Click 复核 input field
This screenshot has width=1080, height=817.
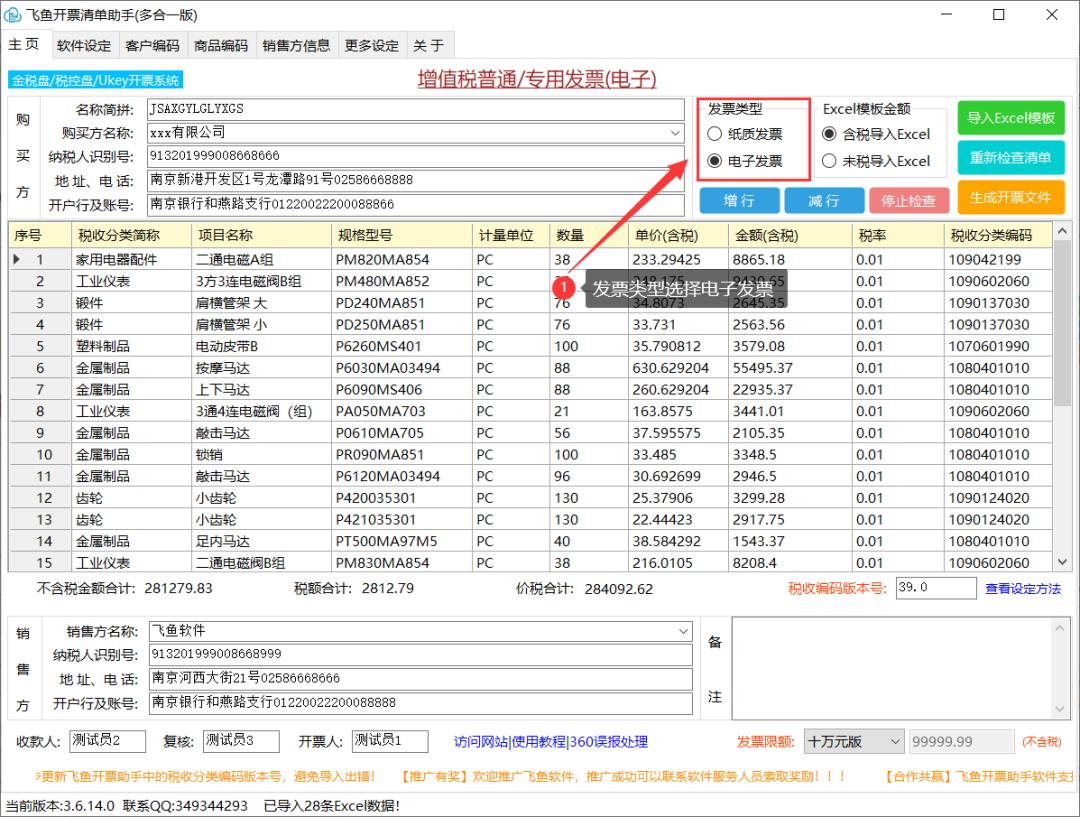click(241, 741)
